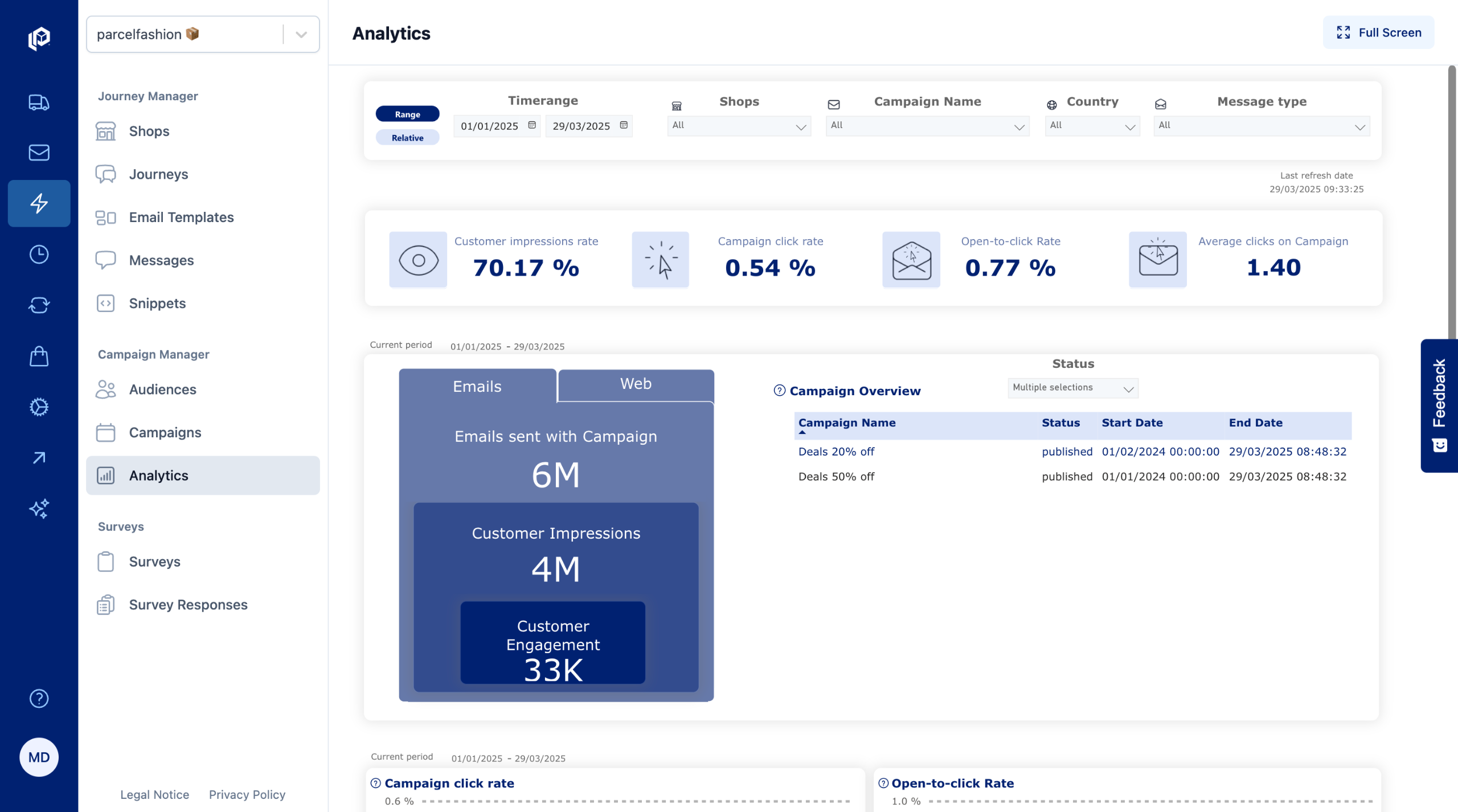Open the envelope icon in left rail
The width and height of the screenshot is (1458, 812).
(x=39, y=153)
